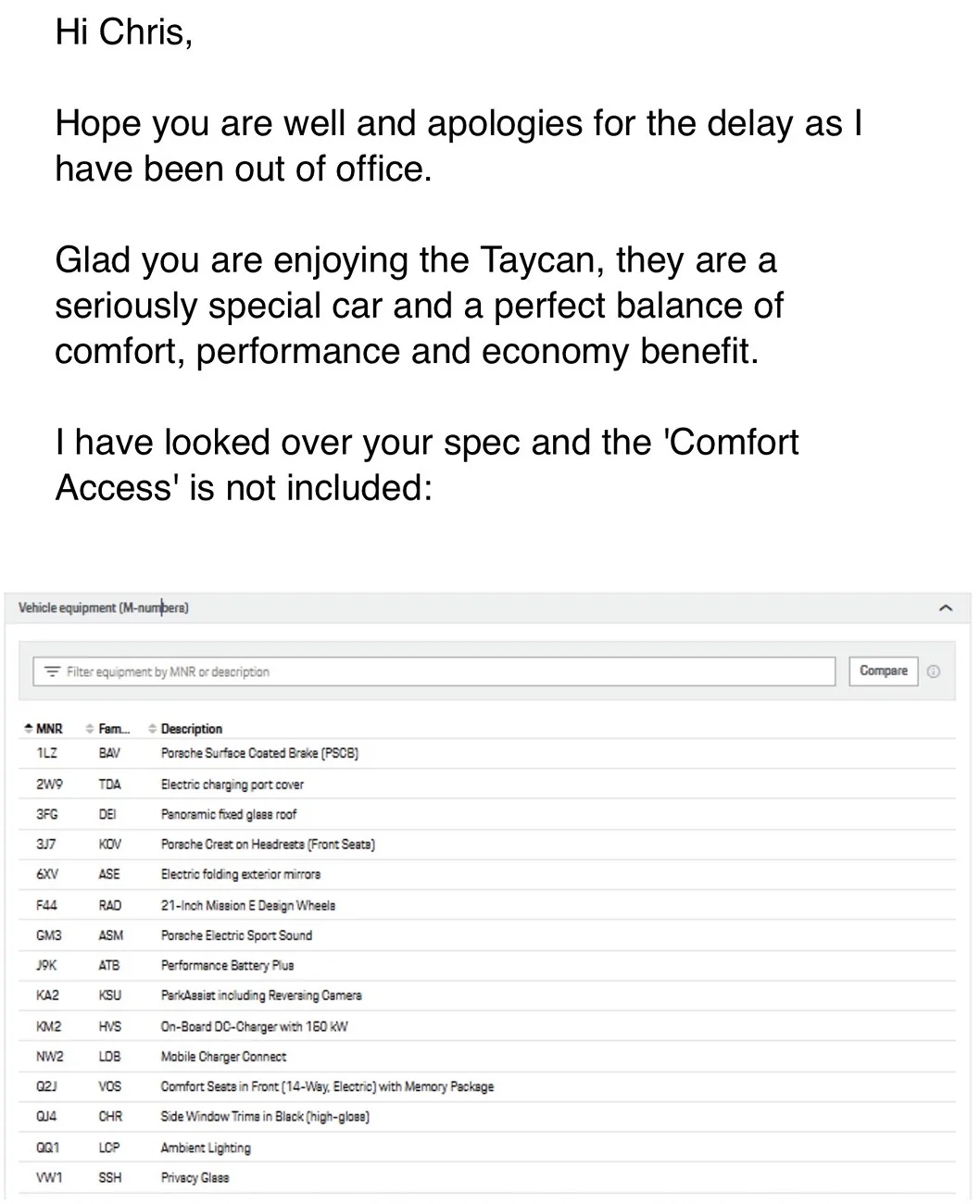Select the Privacy Glass row
This screenshot has width=980, height=1204.
coord(488,1178)
